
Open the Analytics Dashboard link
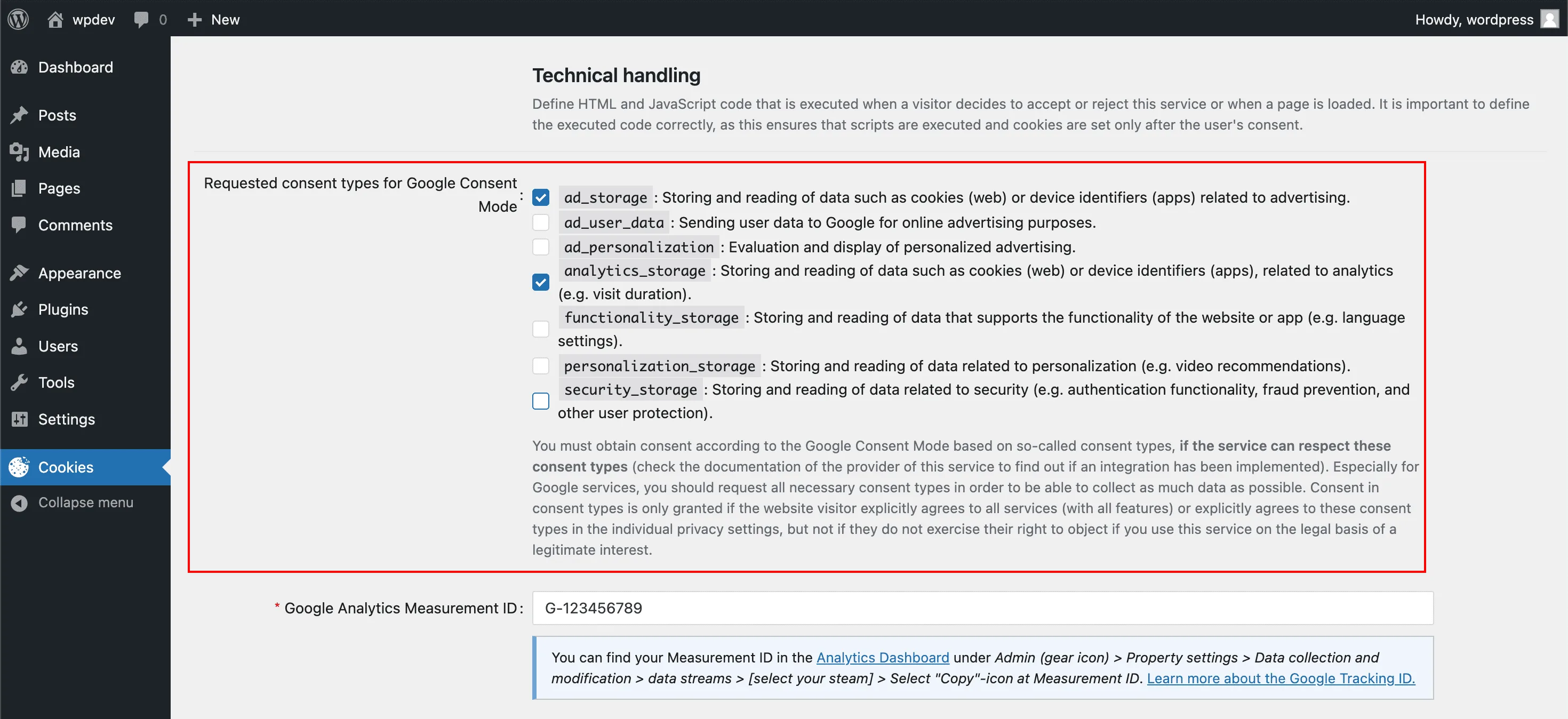pos(882,658)
